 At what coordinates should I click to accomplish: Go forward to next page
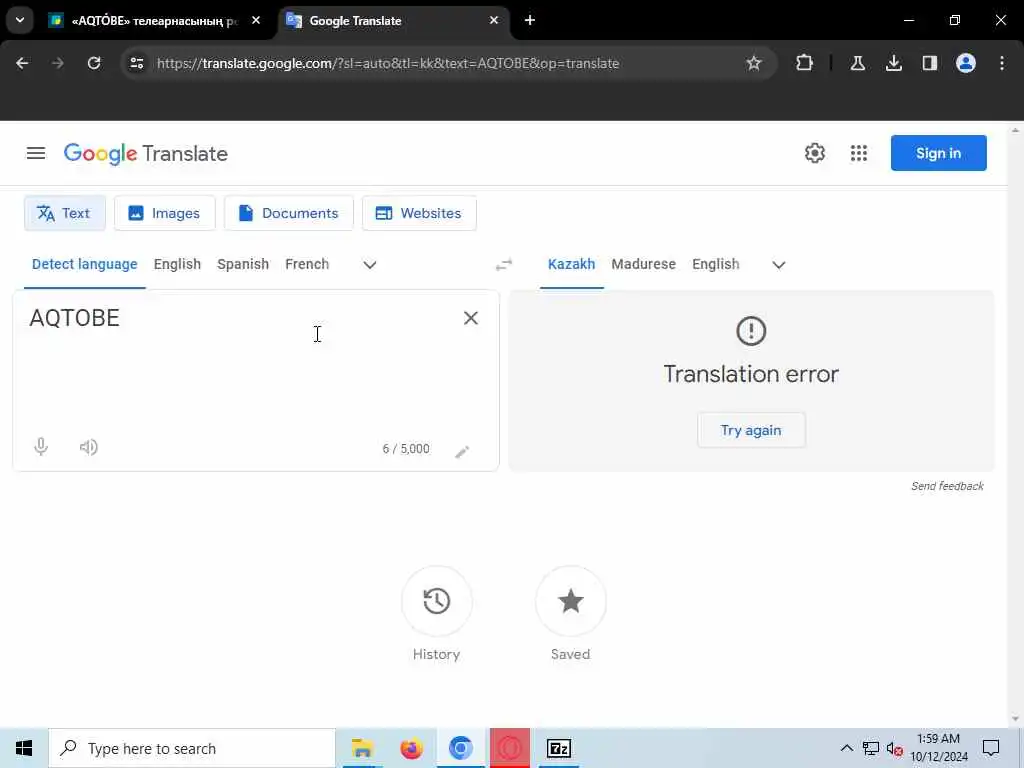58,63
